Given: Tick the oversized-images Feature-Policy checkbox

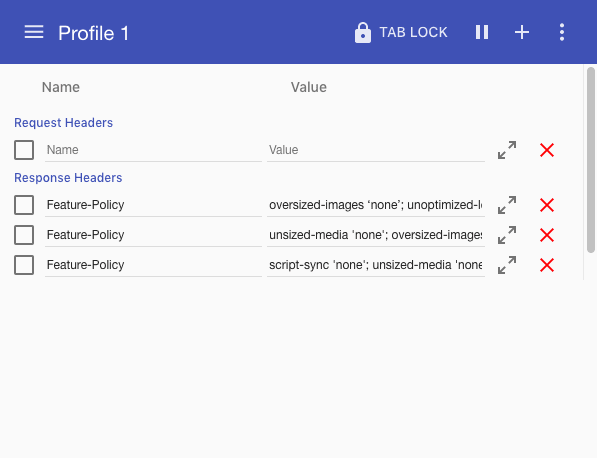Looking at the screenshot, I should [x=24, y=205].
